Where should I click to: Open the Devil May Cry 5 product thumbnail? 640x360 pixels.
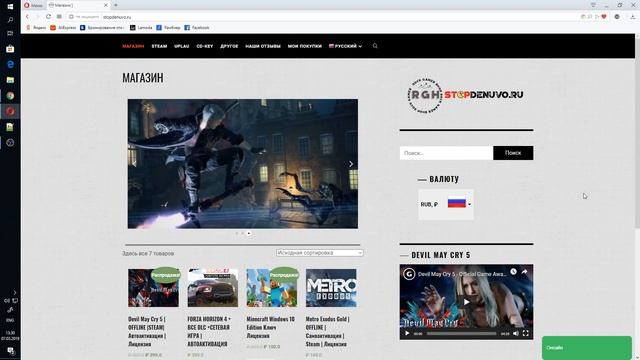[x=153, y=288]
